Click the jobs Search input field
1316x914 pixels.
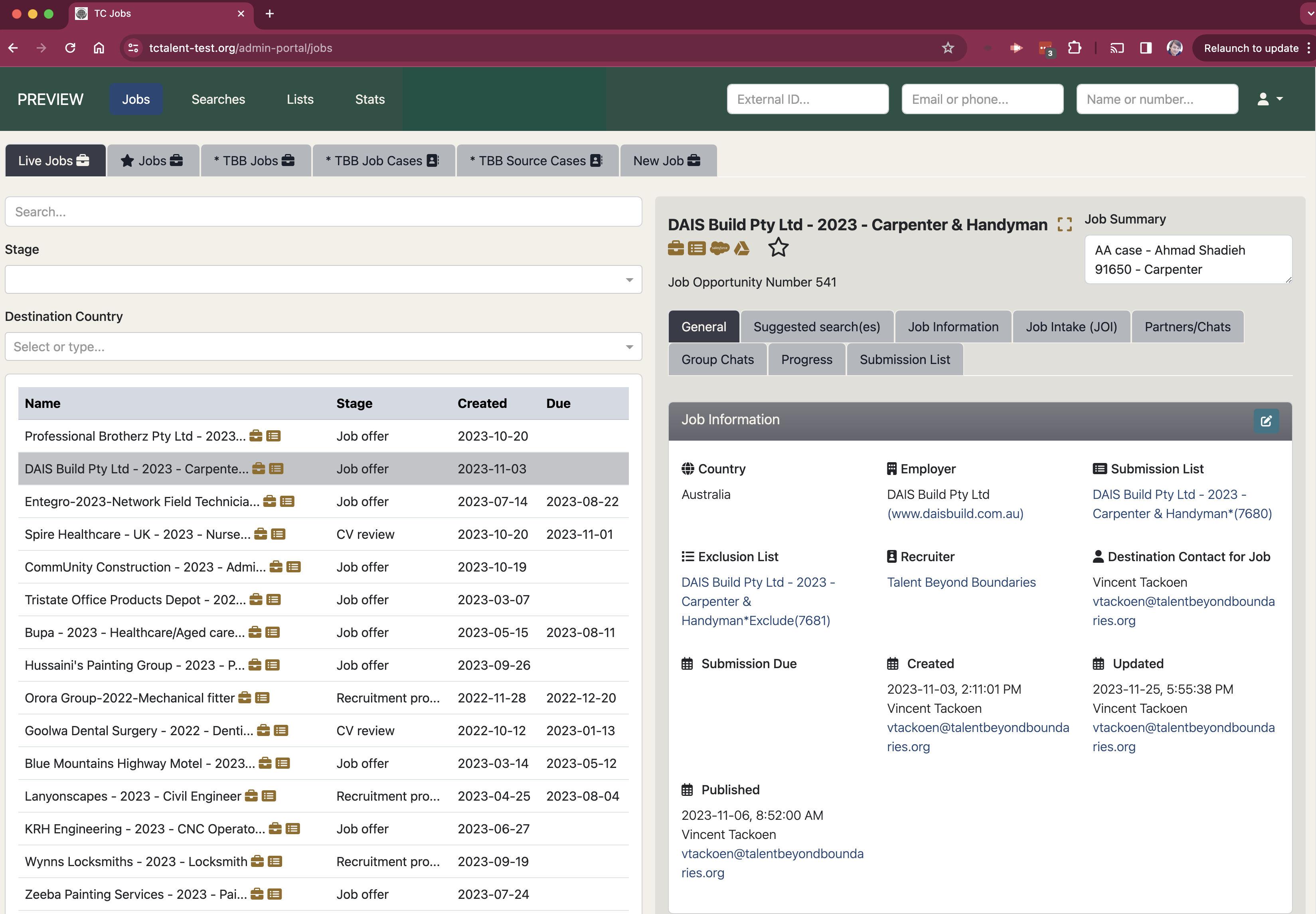click(323, 212)
